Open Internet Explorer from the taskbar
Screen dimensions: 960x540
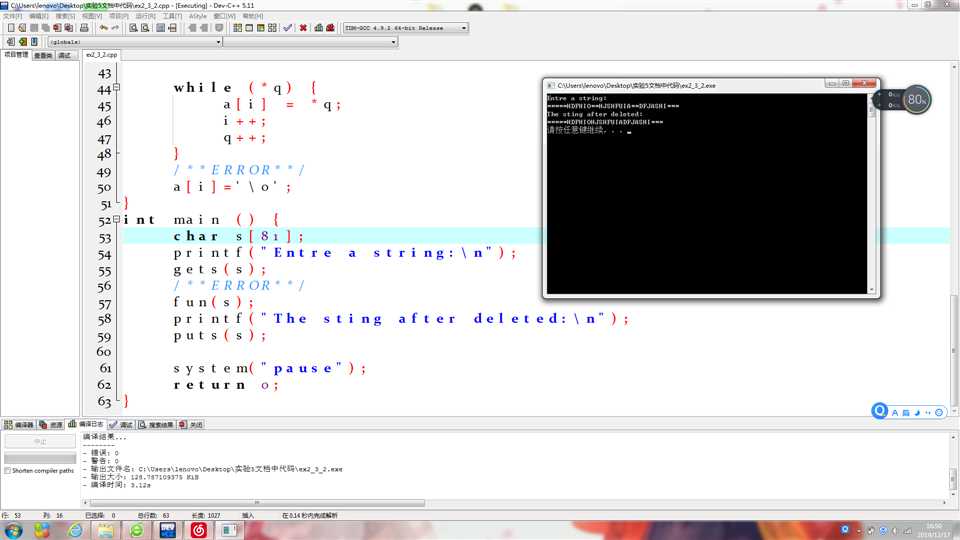click(75, 530)
